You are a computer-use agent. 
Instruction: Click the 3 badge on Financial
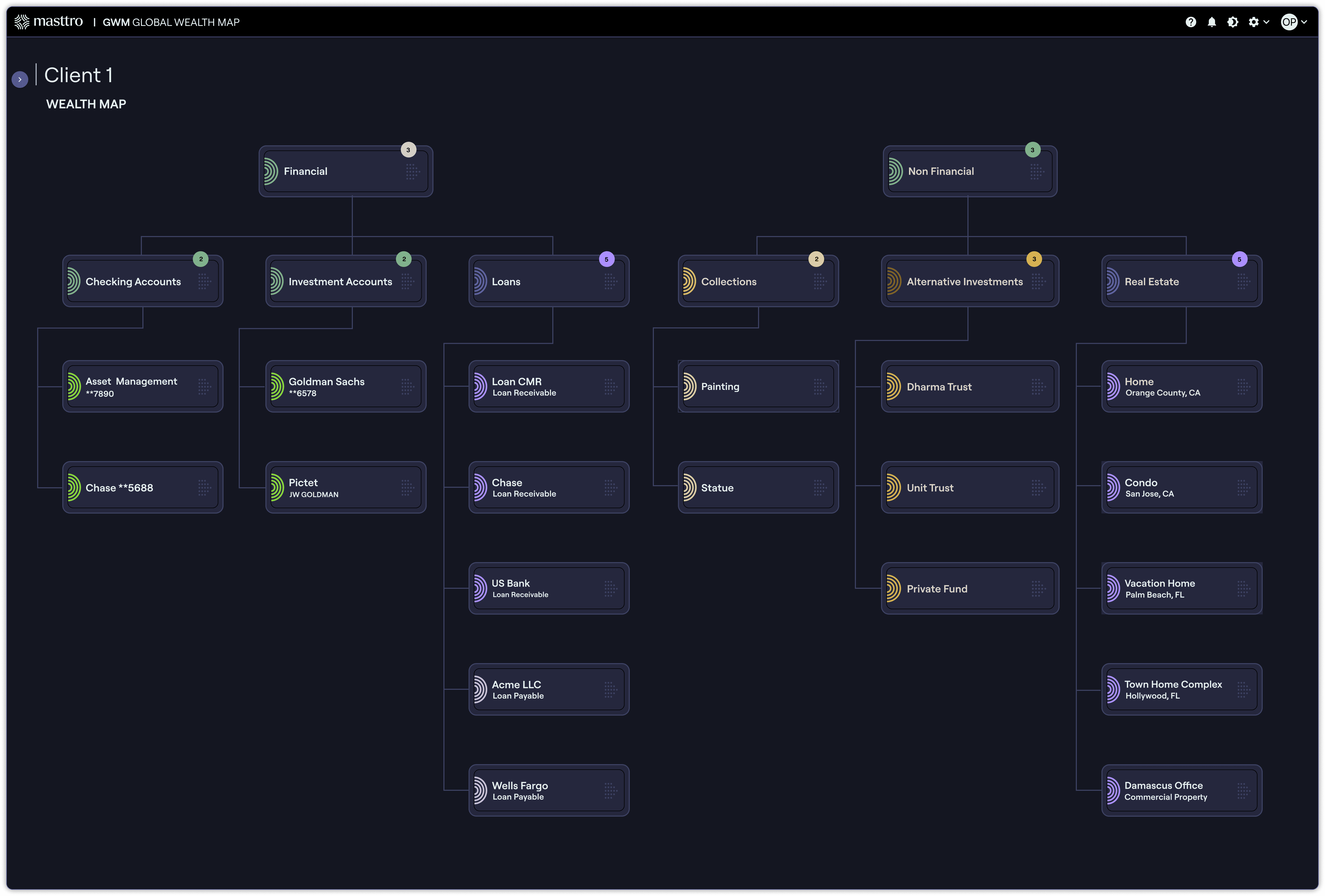click(x=408, y=150)
